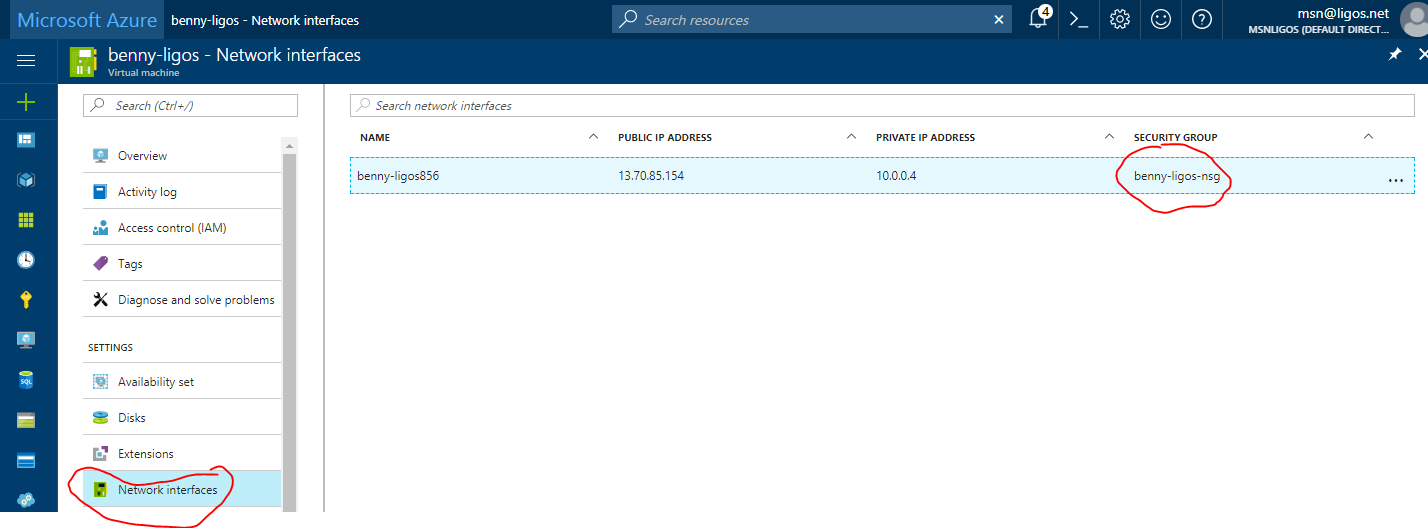
Task: Click the benny-ligos breadcrumb title
Action: 265,20
